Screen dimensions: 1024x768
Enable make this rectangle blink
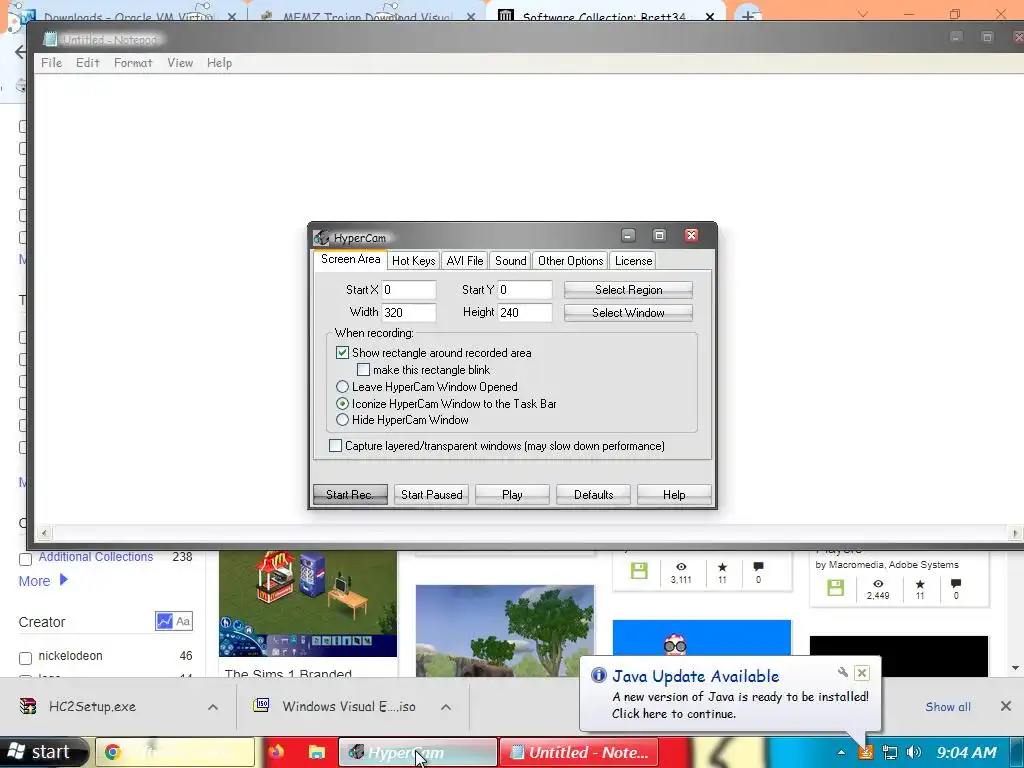363,370
